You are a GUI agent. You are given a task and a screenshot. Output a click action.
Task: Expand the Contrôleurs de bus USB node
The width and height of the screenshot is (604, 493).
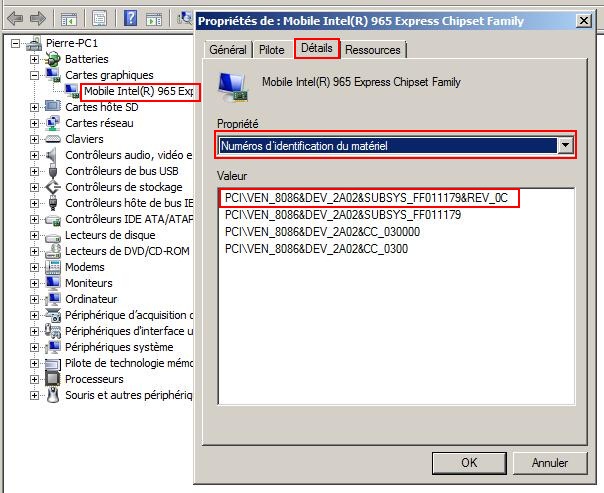[34, 171]
